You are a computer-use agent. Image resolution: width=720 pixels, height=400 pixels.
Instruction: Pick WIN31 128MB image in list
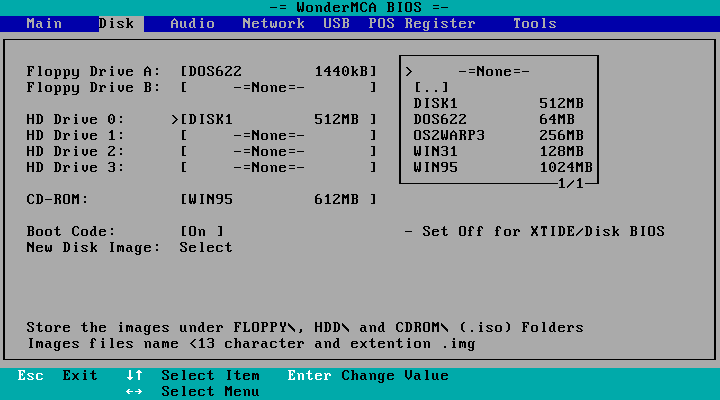(x=498, y=152)
